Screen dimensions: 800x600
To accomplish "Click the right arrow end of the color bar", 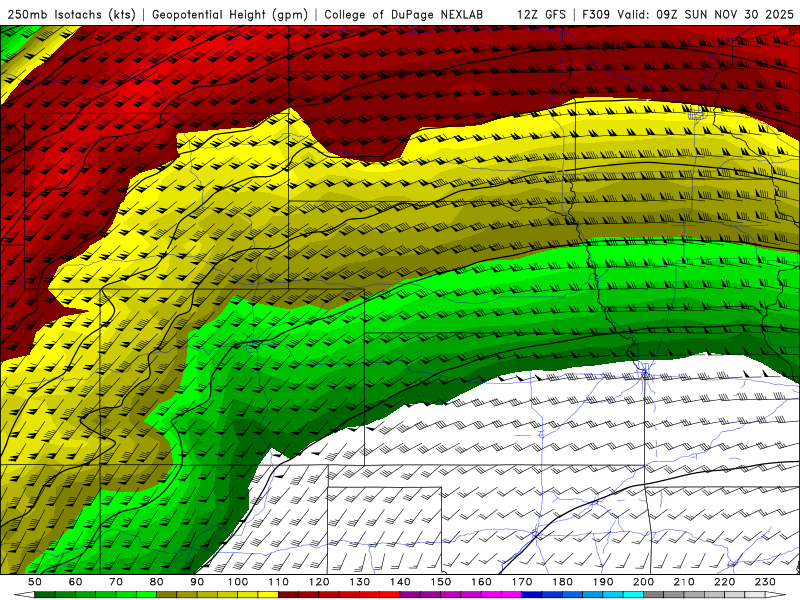I will click(x=776, y=595).
